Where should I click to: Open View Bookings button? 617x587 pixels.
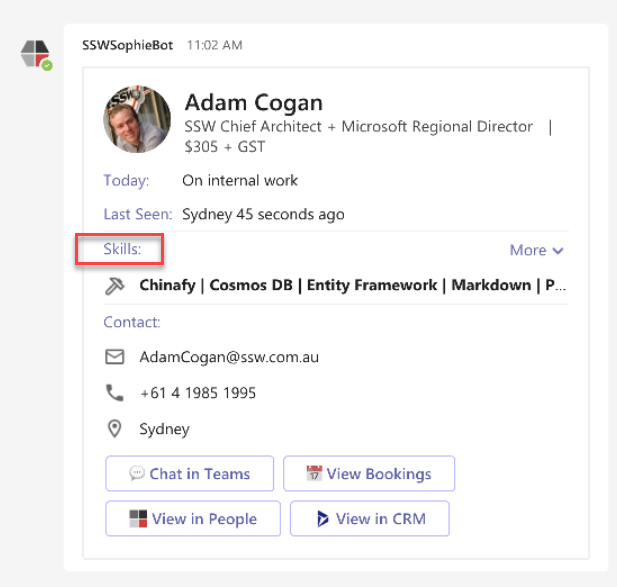(369, 474)
